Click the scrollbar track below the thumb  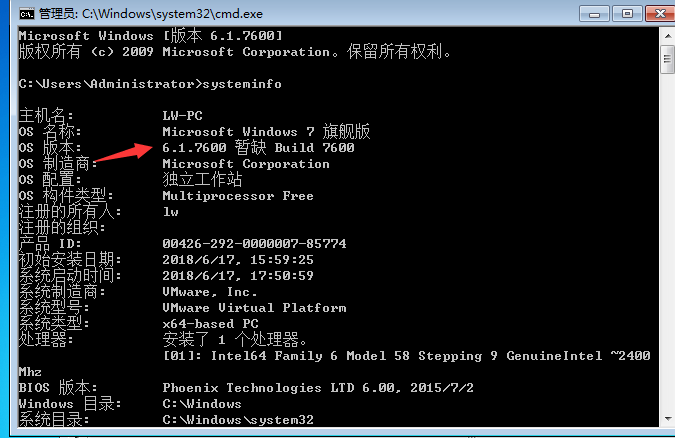click(667, 250)
